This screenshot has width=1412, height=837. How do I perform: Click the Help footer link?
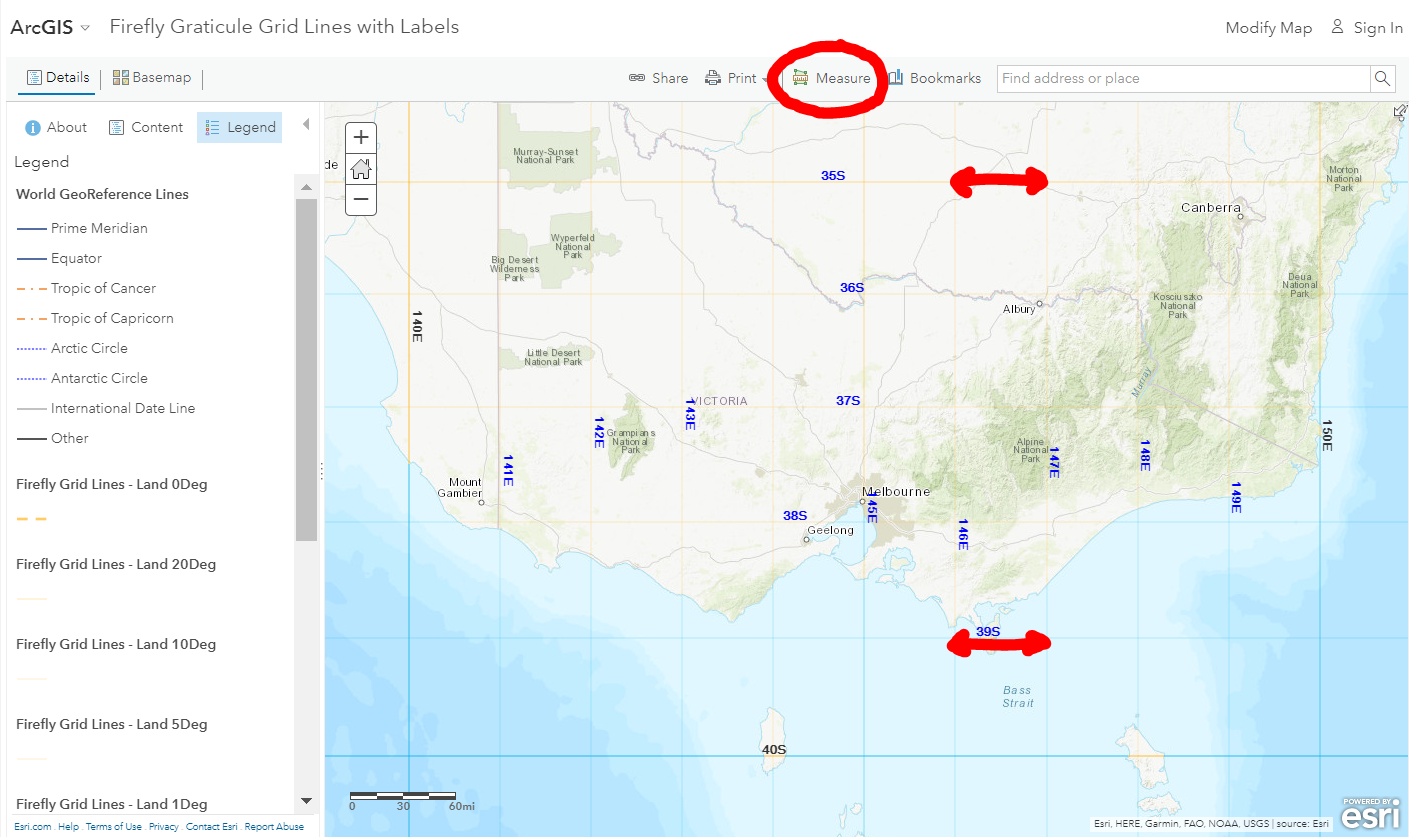coord(68,827)
